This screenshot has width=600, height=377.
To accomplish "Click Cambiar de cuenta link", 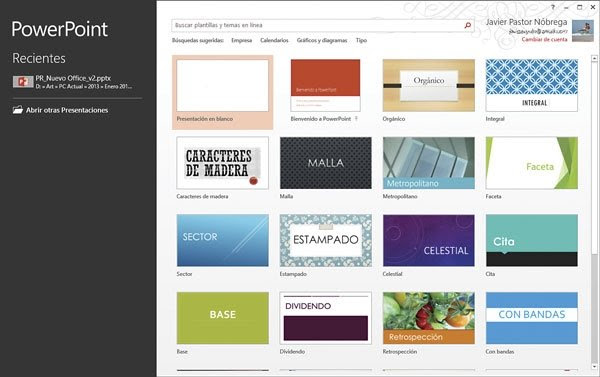I will 545,39.
